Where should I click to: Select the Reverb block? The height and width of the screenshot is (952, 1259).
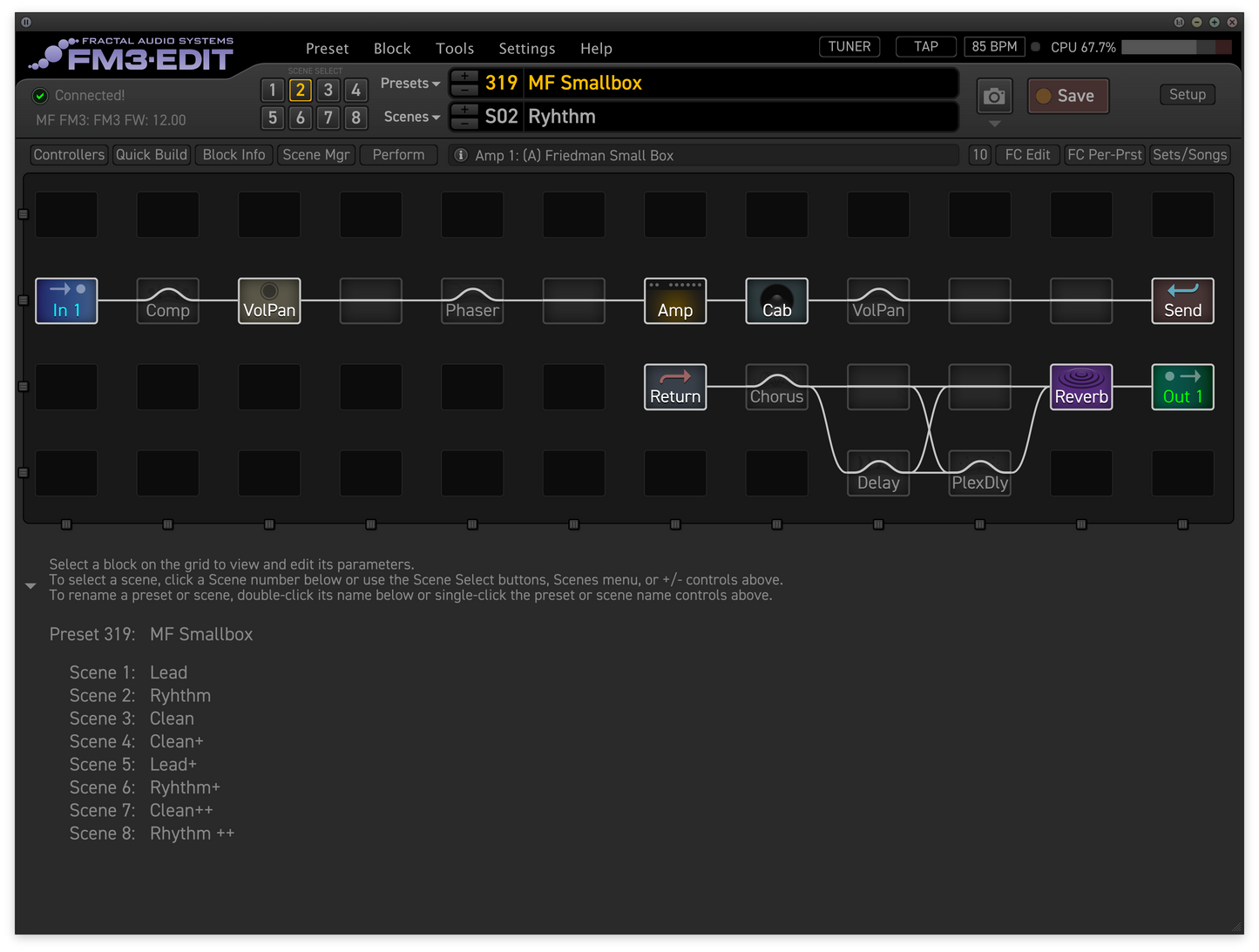click(x=1081, y=387)
